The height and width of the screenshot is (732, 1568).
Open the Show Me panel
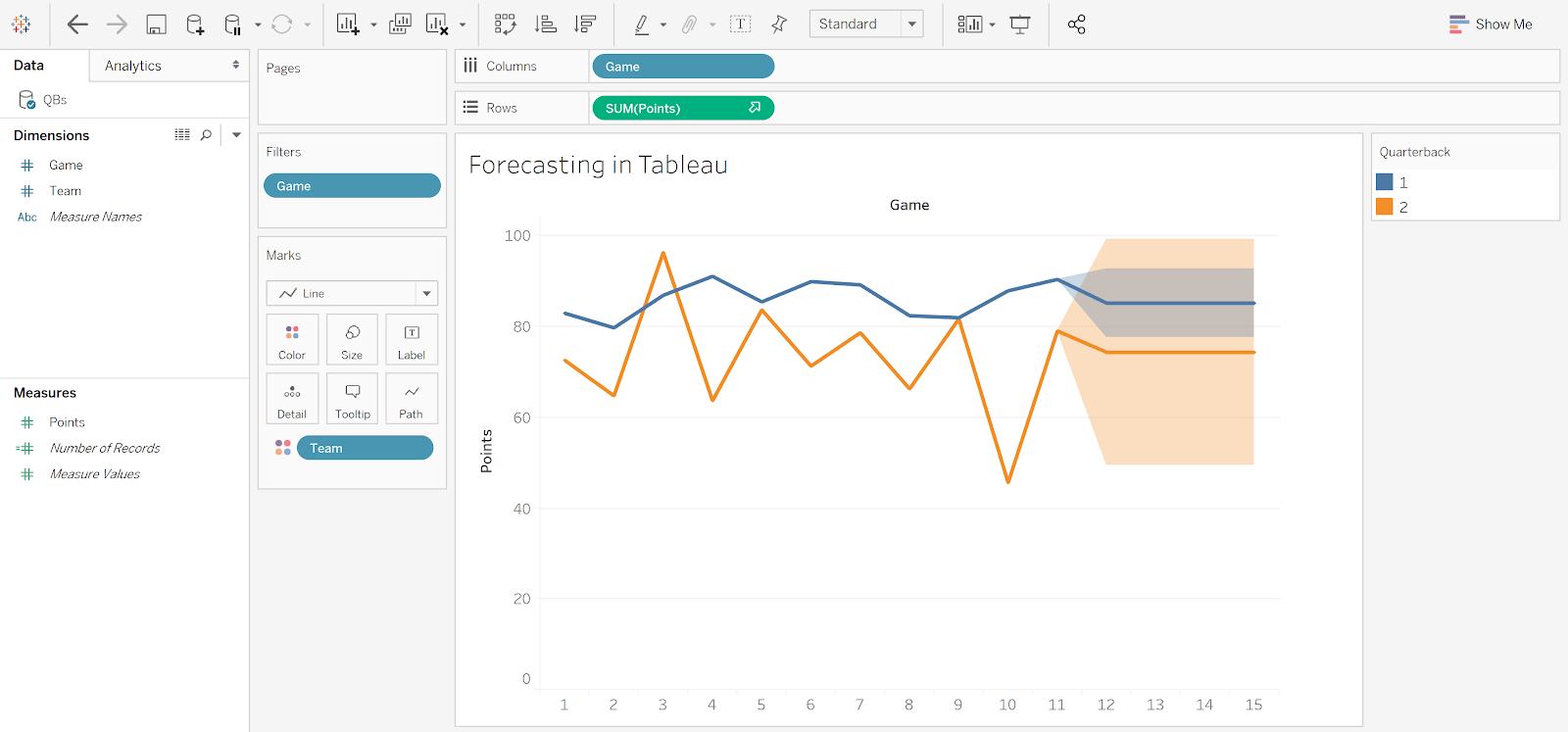[x=1491, y=24]
